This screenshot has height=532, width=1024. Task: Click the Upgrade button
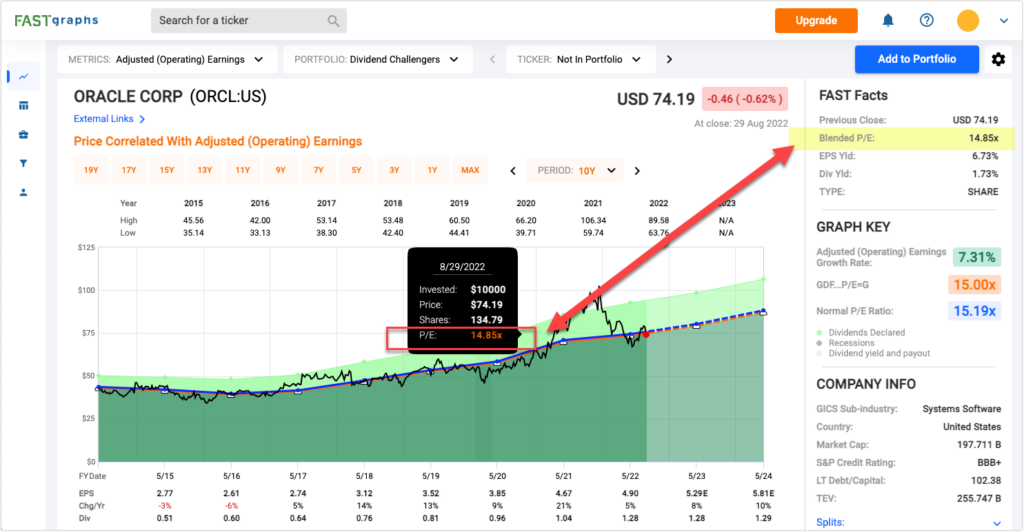pyautogui.click(x=816, y=20)
